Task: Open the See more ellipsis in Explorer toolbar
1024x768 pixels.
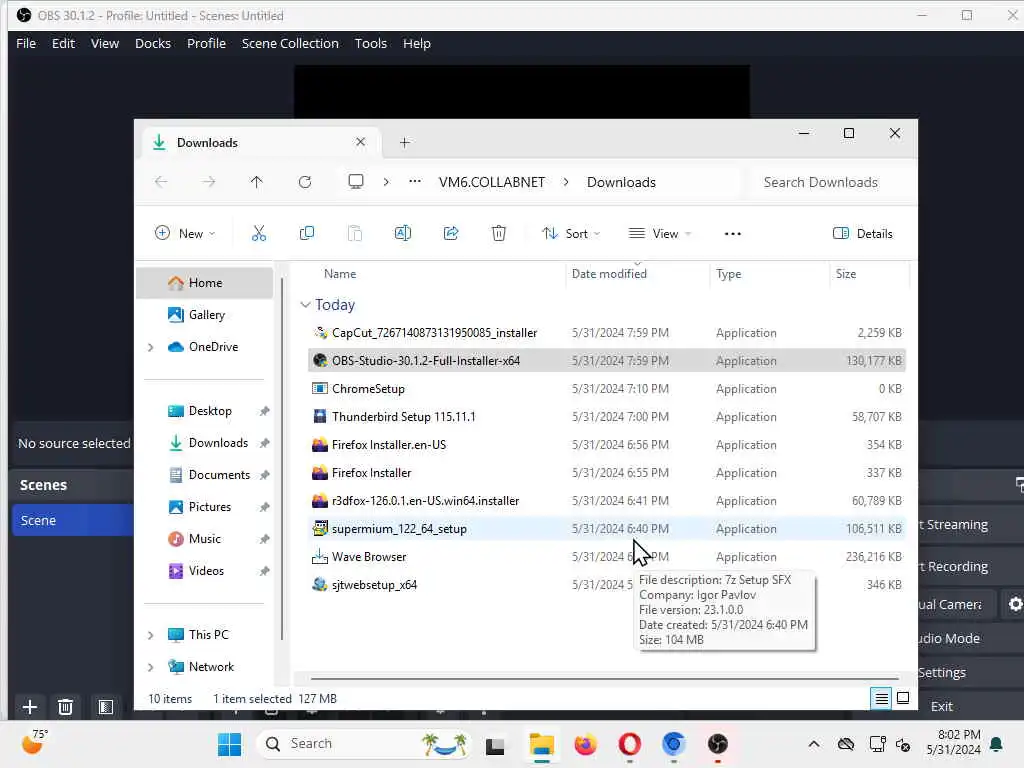Action: (733, 234)
